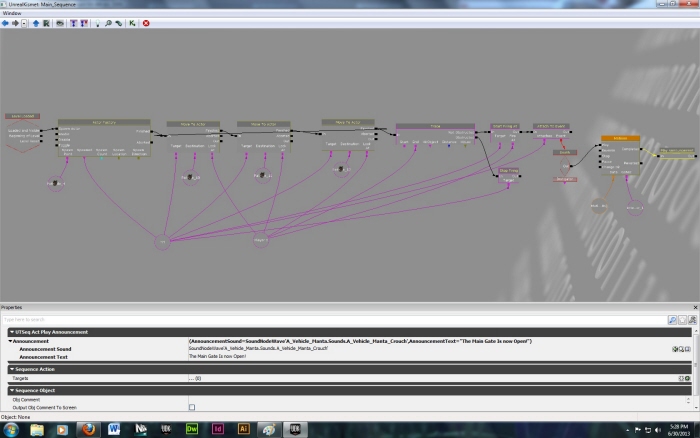Collapse the Announcement property row
Image resolution: width=700 pixels, height=438 pixels.
10,341
